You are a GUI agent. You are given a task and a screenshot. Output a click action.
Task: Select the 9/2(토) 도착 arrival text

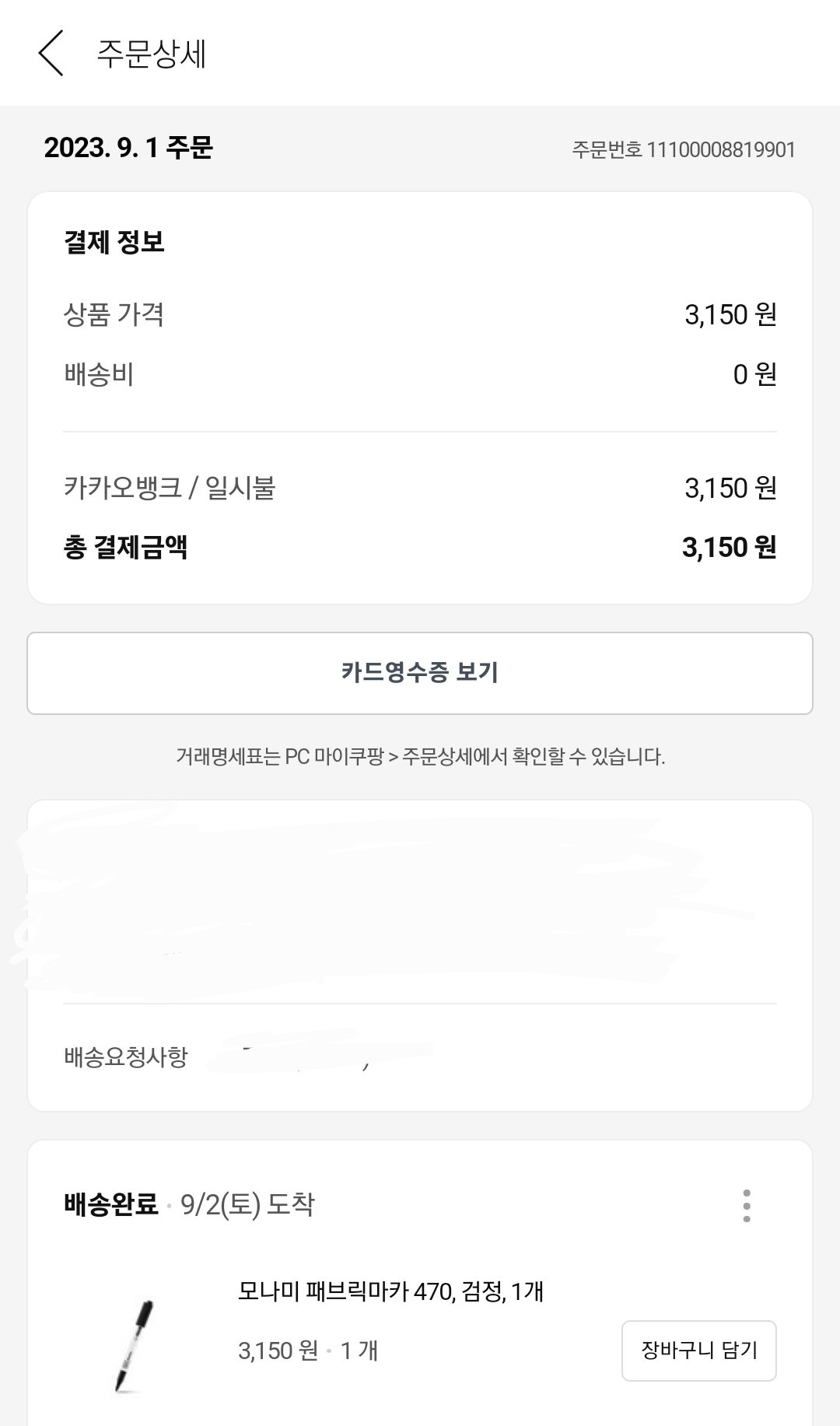coord(247,1204)
